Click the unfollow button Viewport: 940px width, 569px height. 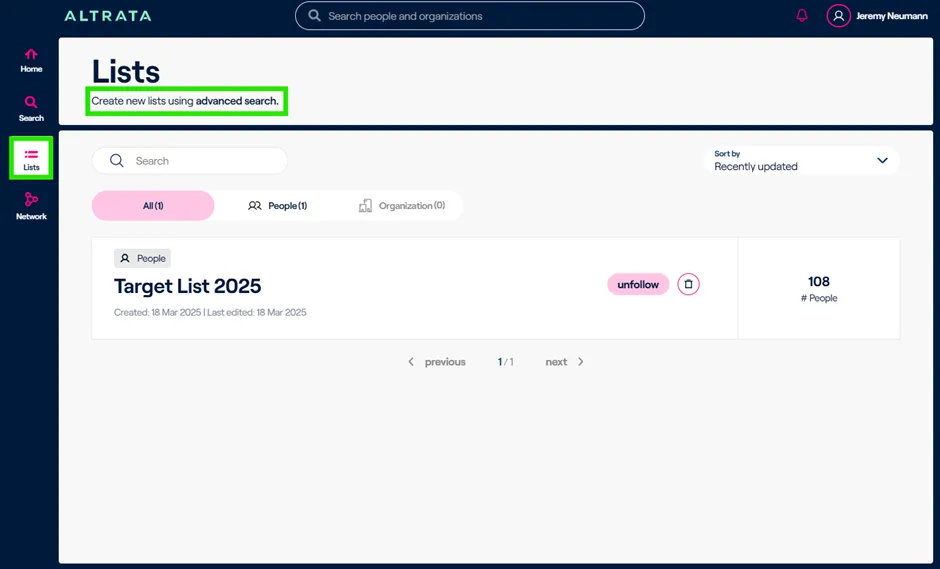click(x=638, y=284)
